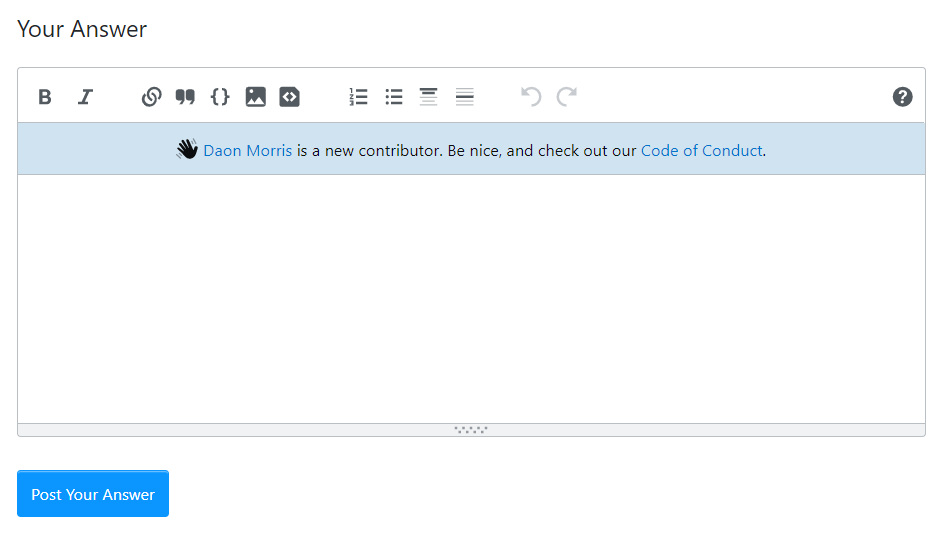Open the editor formatting help
The width and height of the screenshot is (938, 540).
coord(902,97)
